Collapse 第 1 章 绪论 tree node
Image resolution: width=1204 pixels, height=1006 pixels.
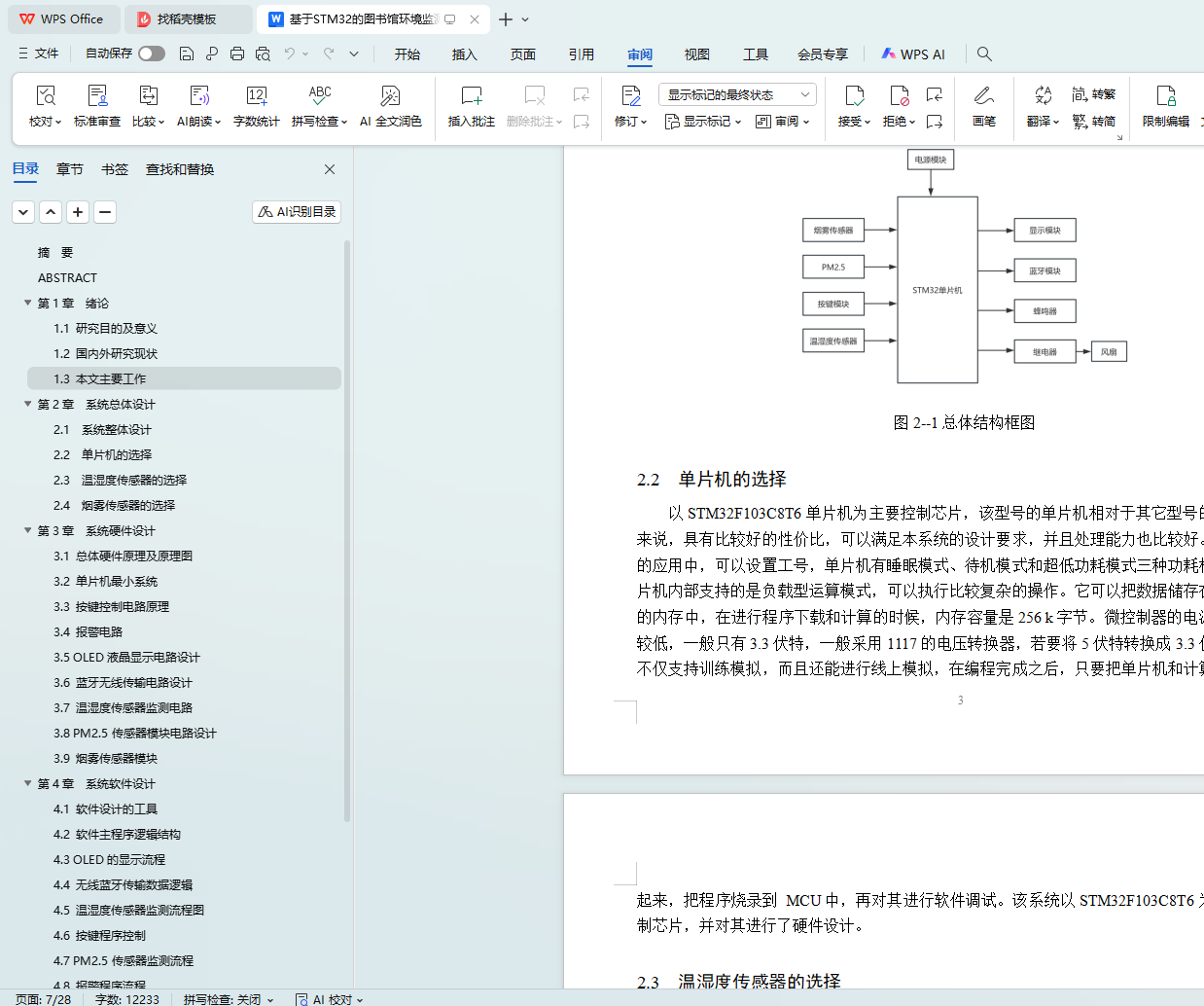coord(28,303)
